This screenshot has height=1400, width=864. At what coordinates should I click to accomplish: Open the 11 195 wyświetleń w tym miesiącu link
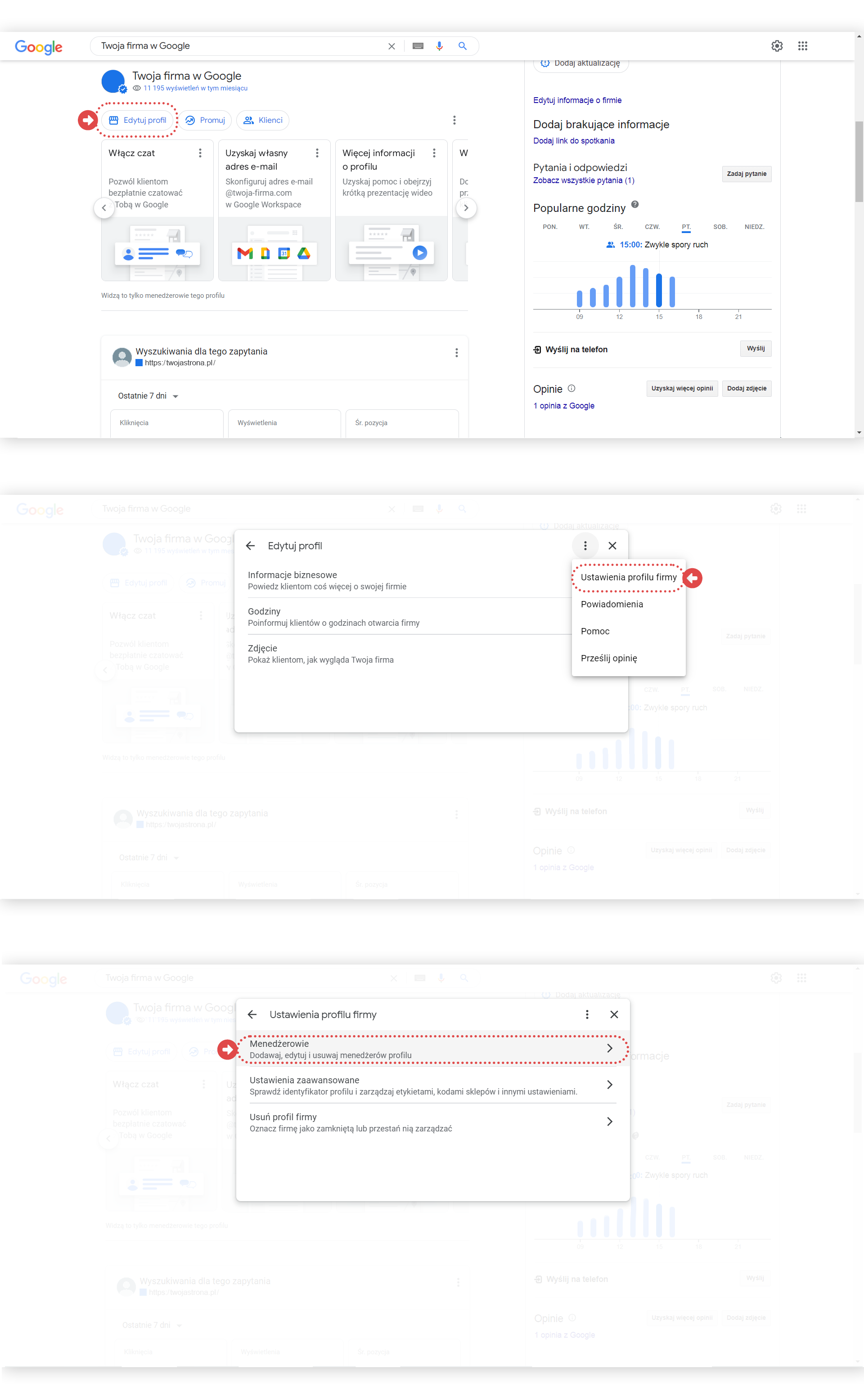[195, 89]
